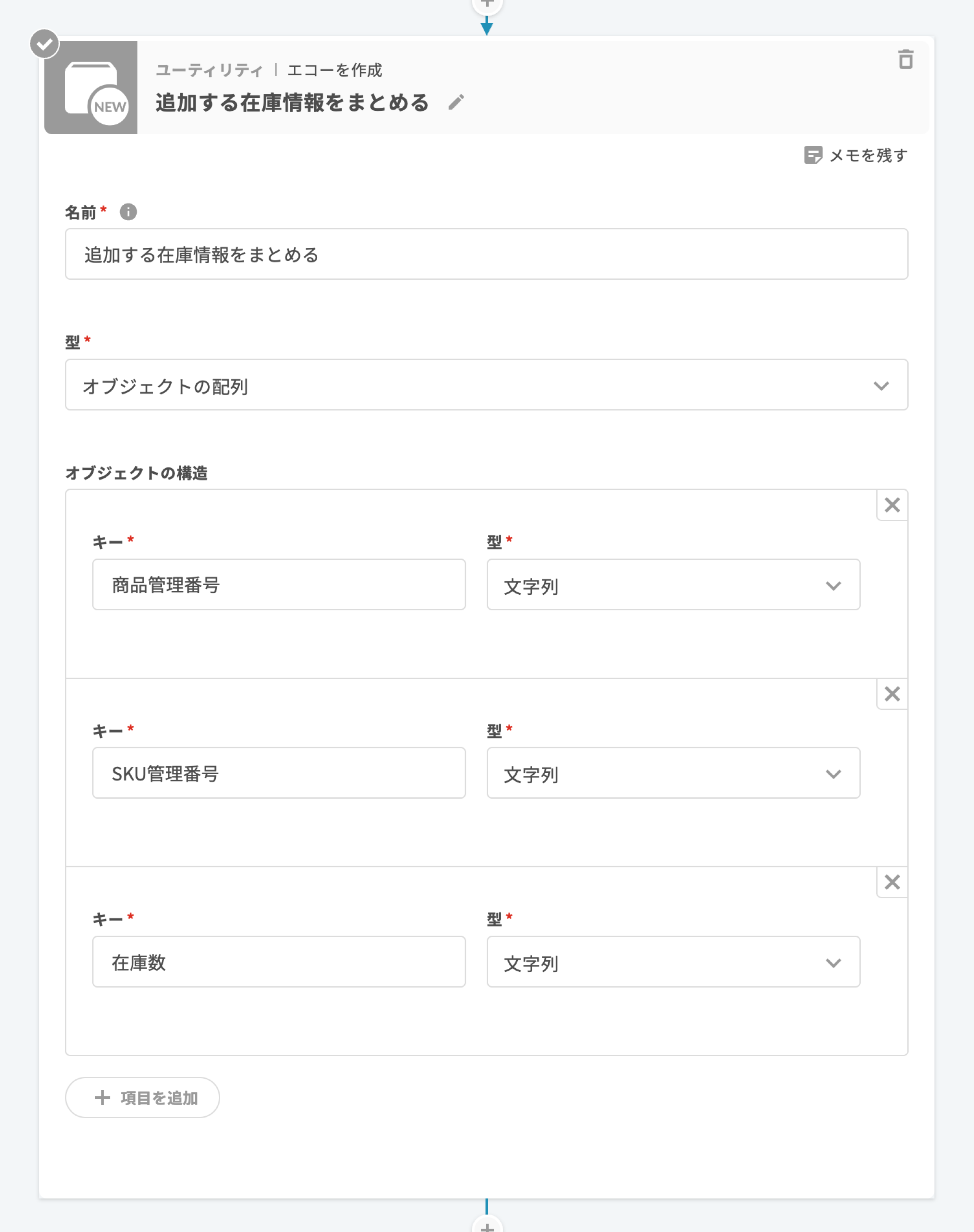Click the NEW echo utility icon
The height and width of the screenshot is (1232, 974).
91,88
